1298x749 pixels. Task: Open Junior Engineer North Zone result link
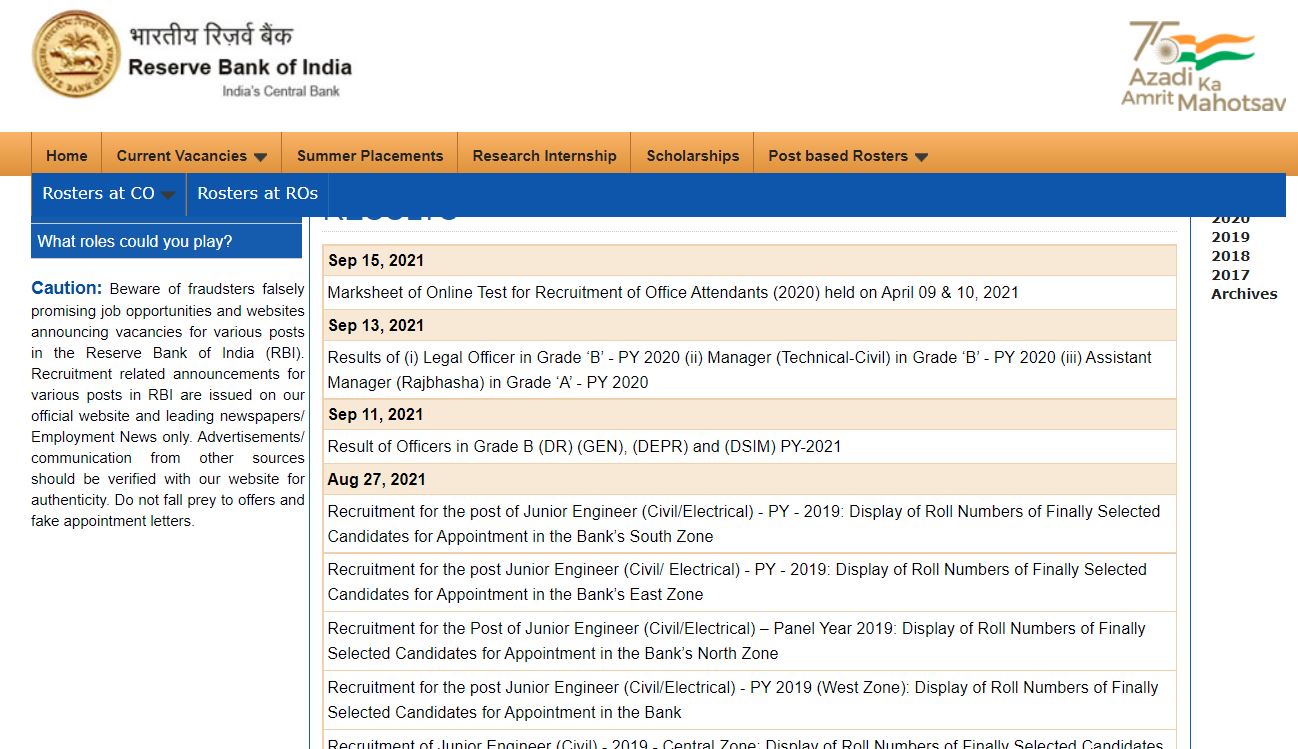click(x=737, y=641)
